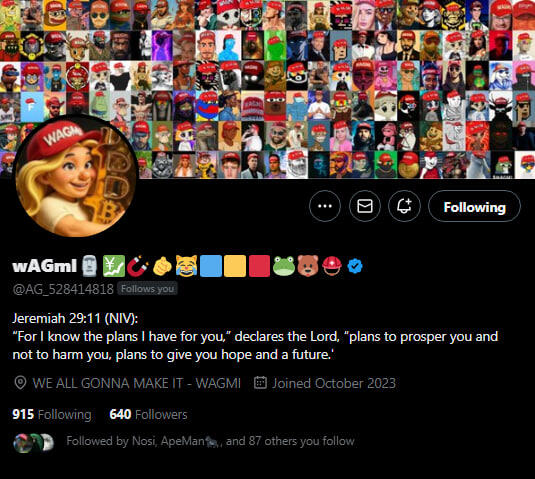The height and width of the screenshot is (479, 535).
Task: Click the blue square in display name
Action: (x=211, y=266)
